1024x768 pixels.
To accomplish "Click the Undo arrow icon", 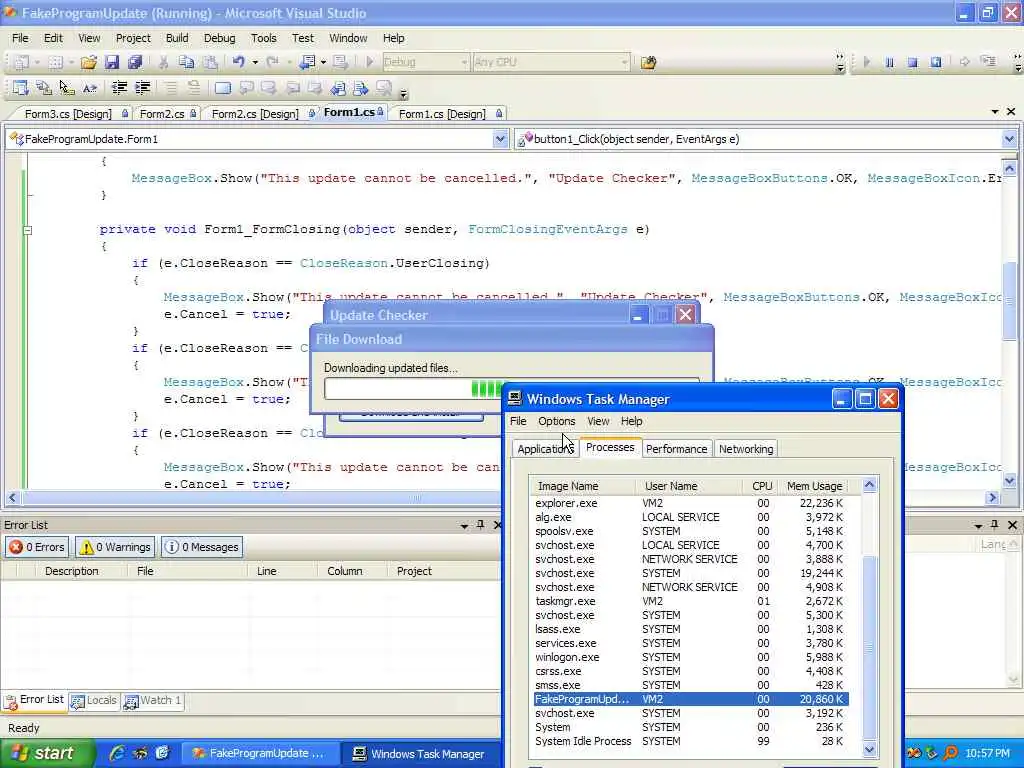I will point(238,62).
